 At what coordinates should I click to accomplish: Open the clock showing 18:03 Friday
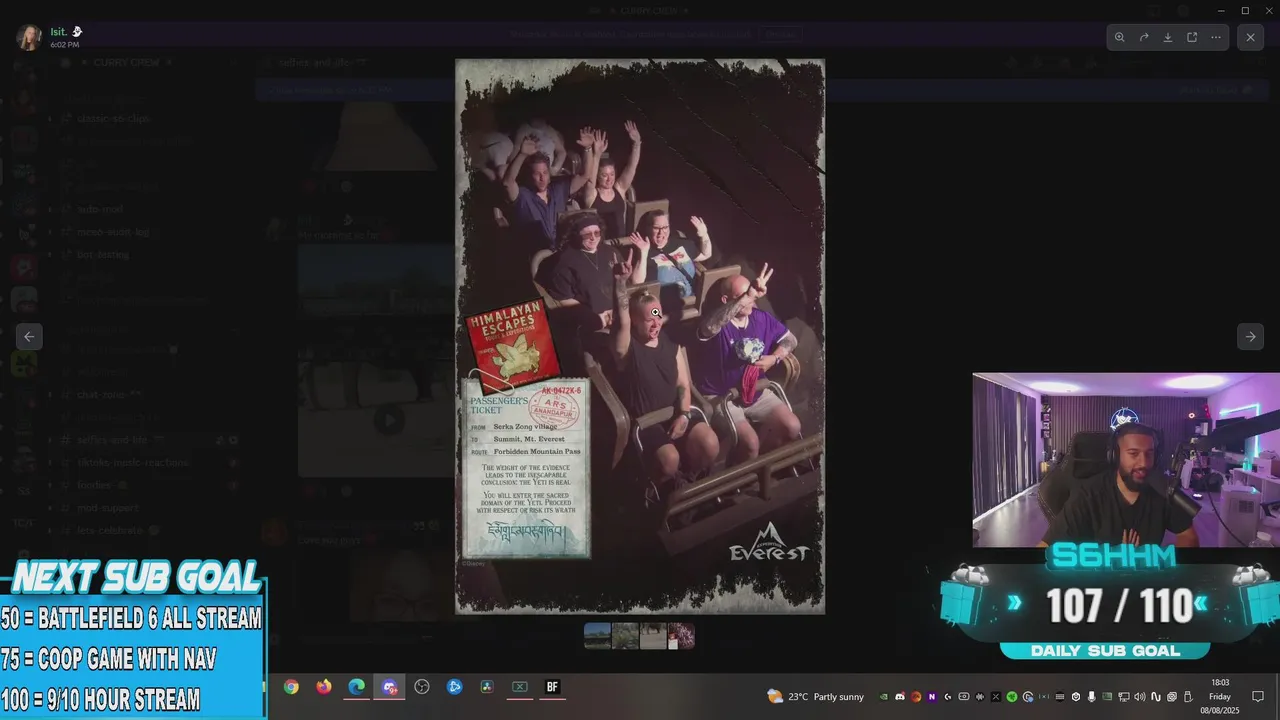pos(1220,696)
